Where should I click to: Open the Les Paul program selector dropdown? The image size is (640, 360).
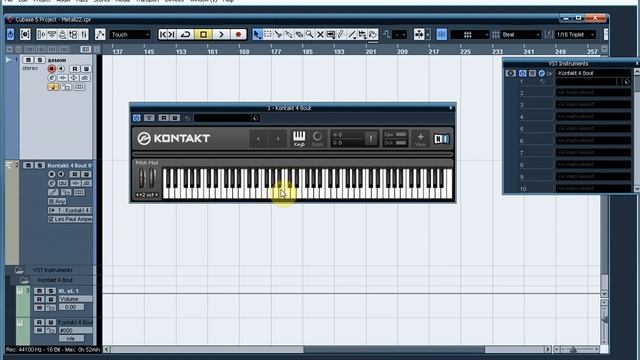point(70,219)
